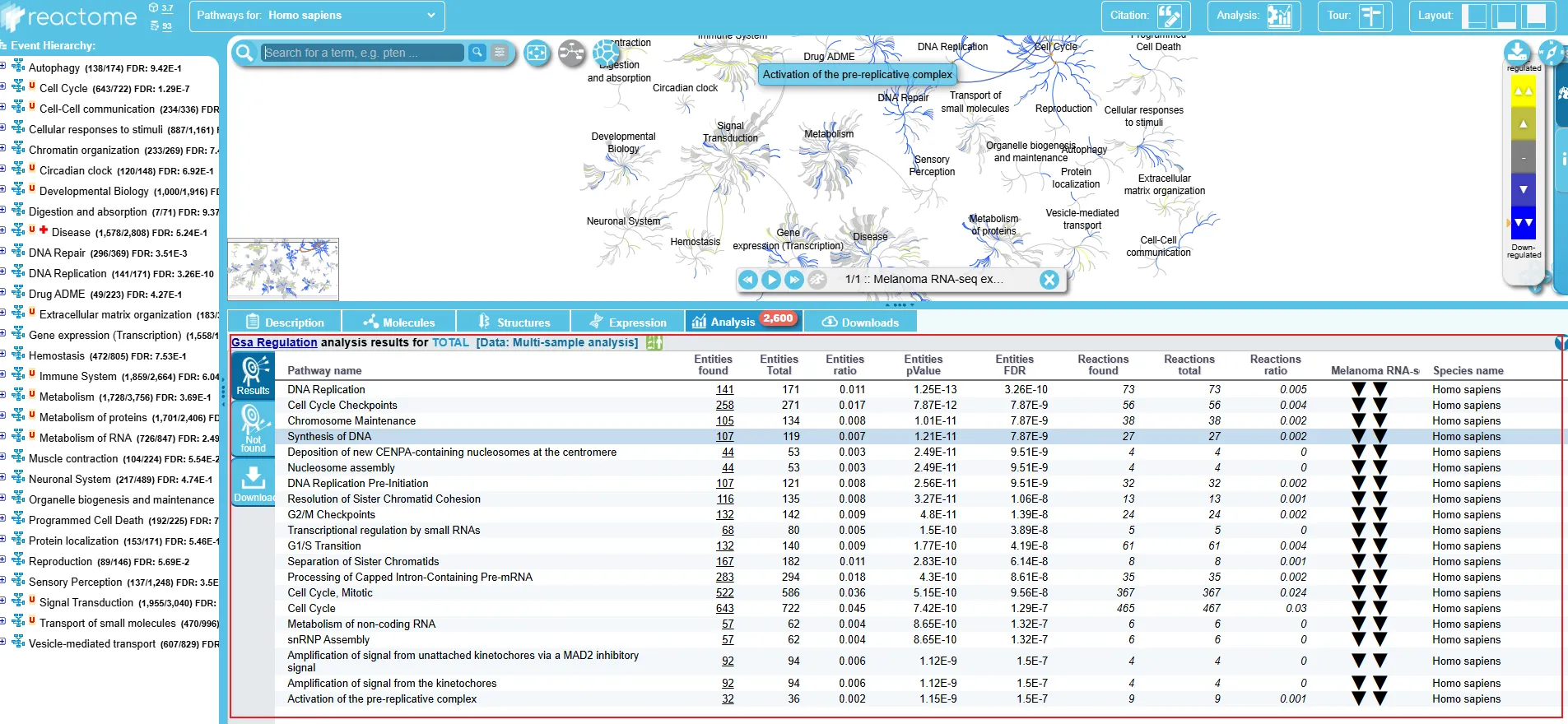Image resolution: width=1568 pixels, height=724 pixels.
Task: Click the diagram export download icon
Action: point(1516,53)
